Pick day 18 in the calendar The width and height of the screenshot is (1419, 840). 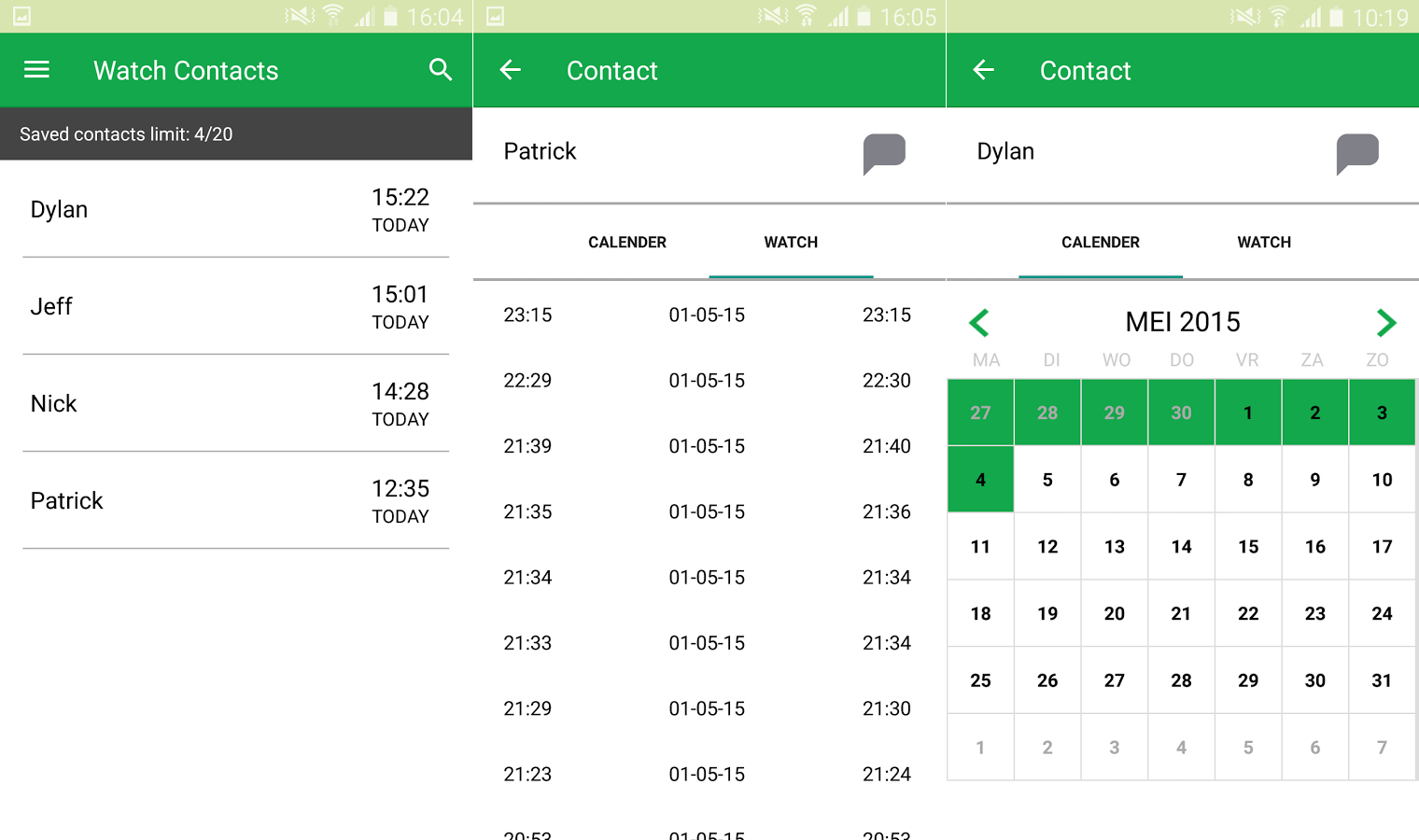(980, 613)
